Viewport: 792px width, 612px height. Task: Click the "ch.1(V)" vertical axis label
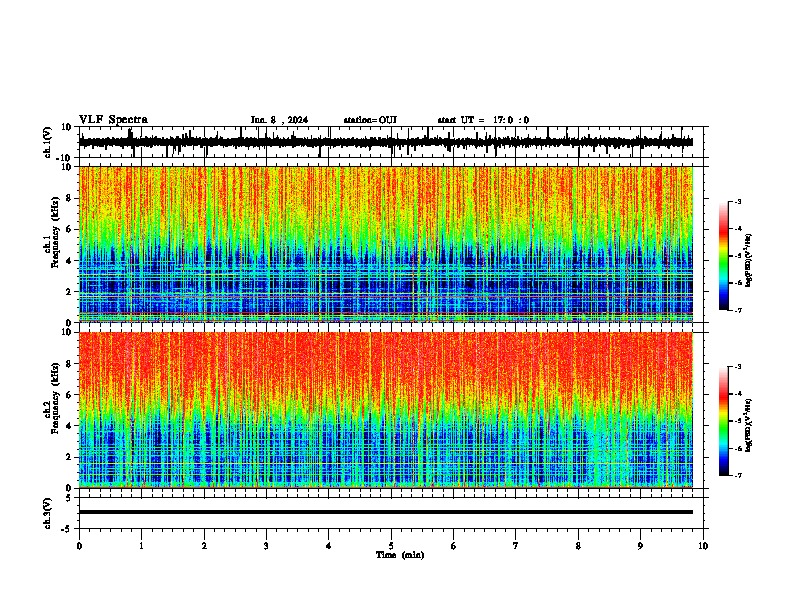(x=48, y=142)
